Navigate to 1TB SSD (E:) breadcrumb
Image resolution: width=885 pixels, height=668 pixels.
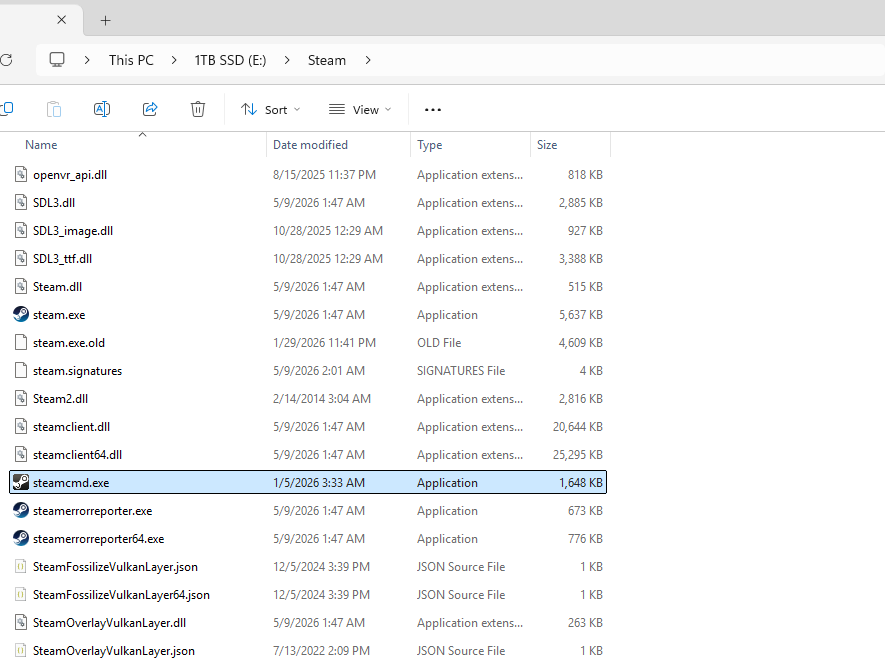click(230, 60)
